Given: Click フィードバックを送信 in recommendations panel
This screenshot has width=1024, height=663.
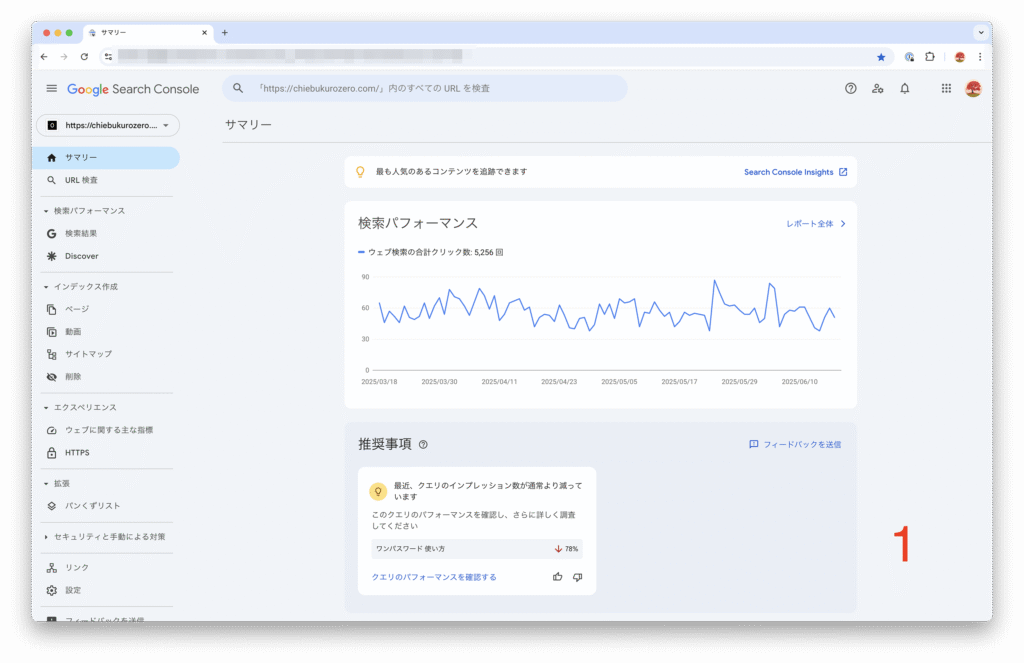Looking at the screenshot, I should click(x=795, y=445).
